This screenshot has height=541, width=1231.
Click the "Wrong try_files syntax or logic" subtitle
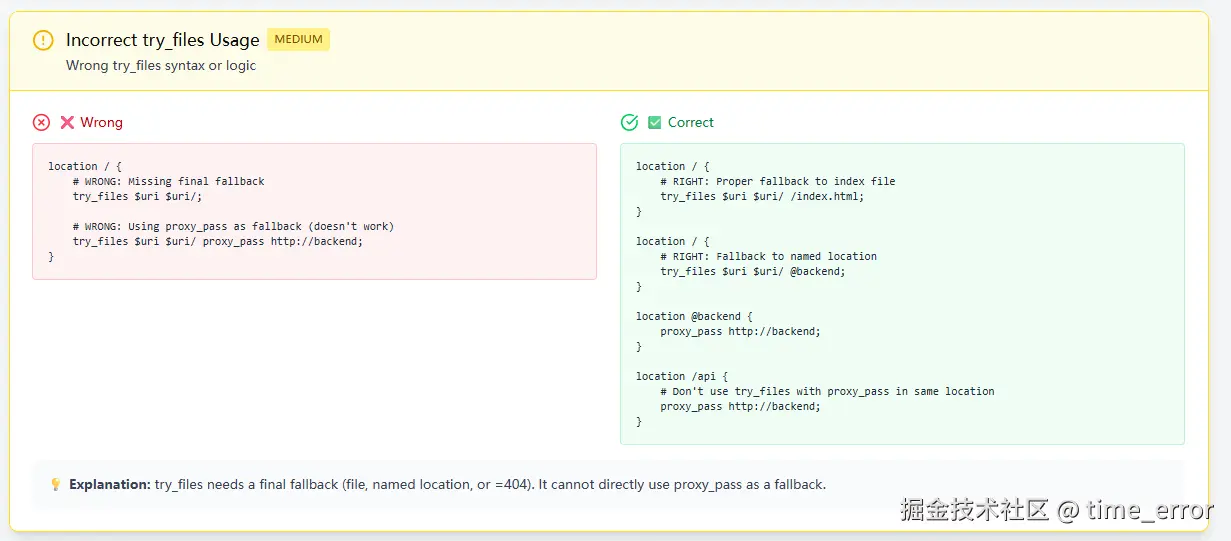[161, 65]
